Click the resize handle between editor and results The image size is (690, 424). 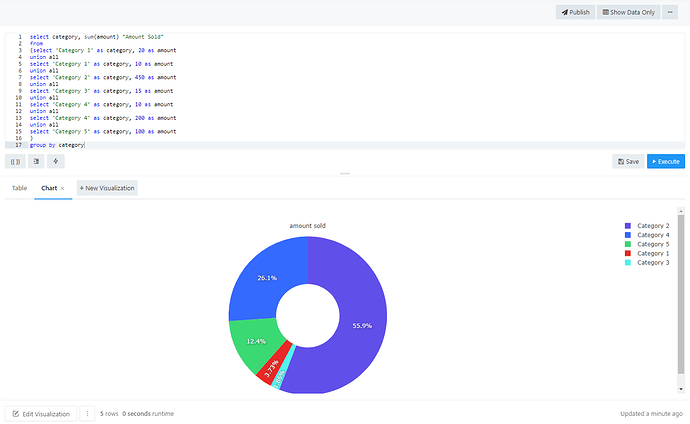[345, 174]
